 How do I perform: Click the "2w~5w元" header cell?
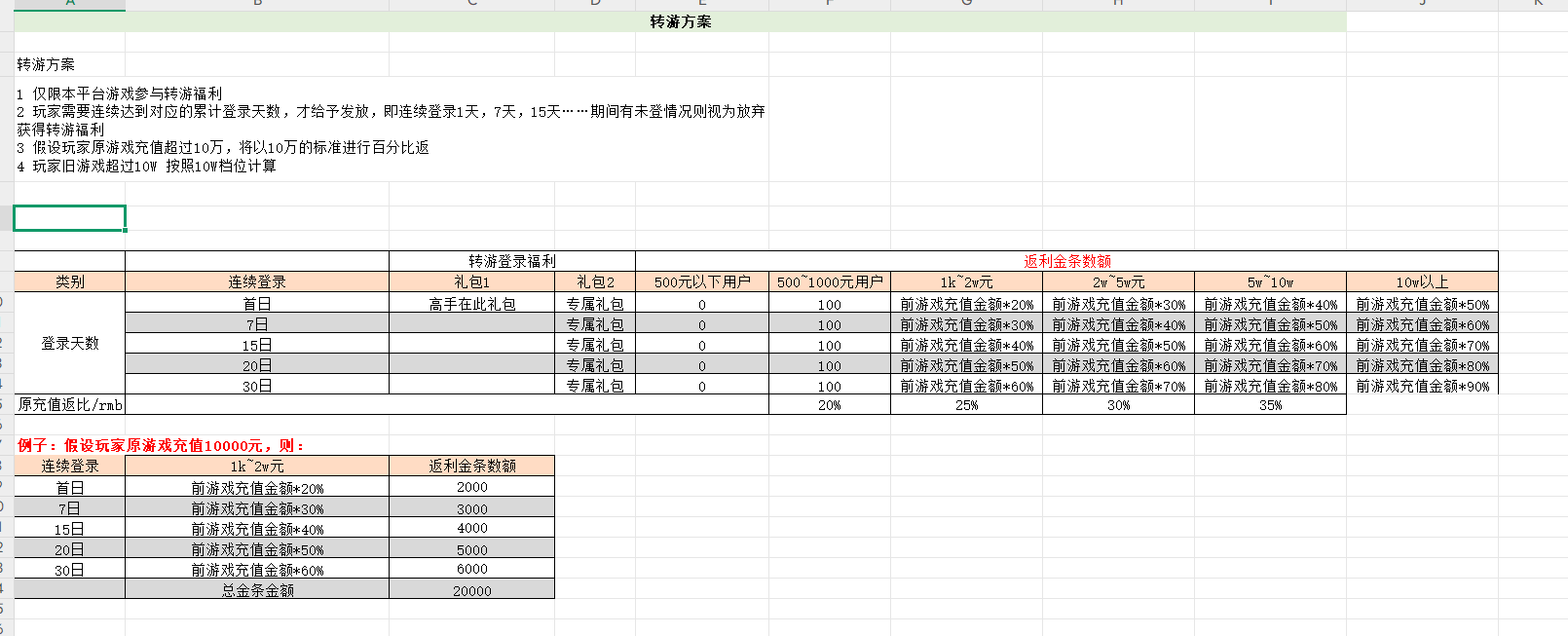1118,281
